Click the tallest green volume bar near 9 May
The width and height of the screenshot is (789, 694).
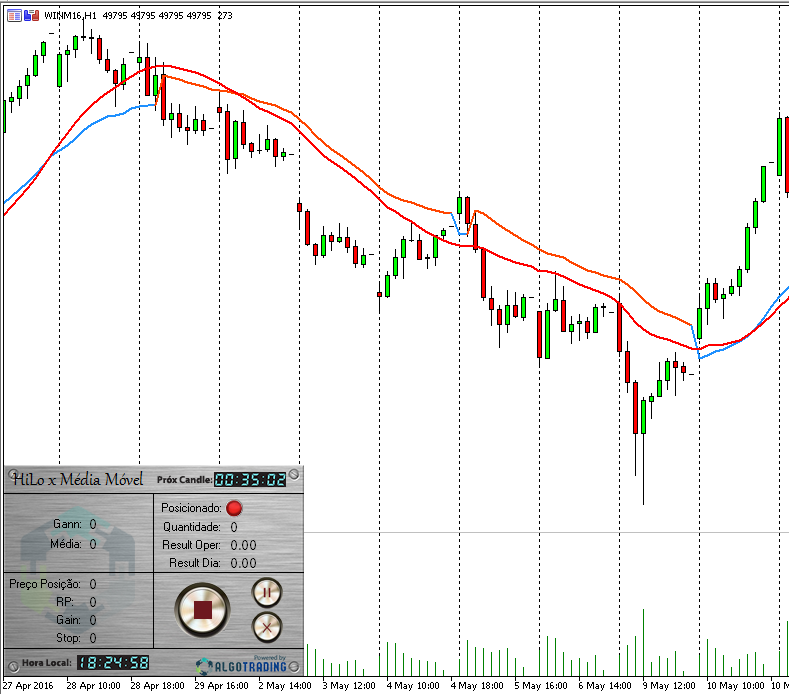click(643, 643)
